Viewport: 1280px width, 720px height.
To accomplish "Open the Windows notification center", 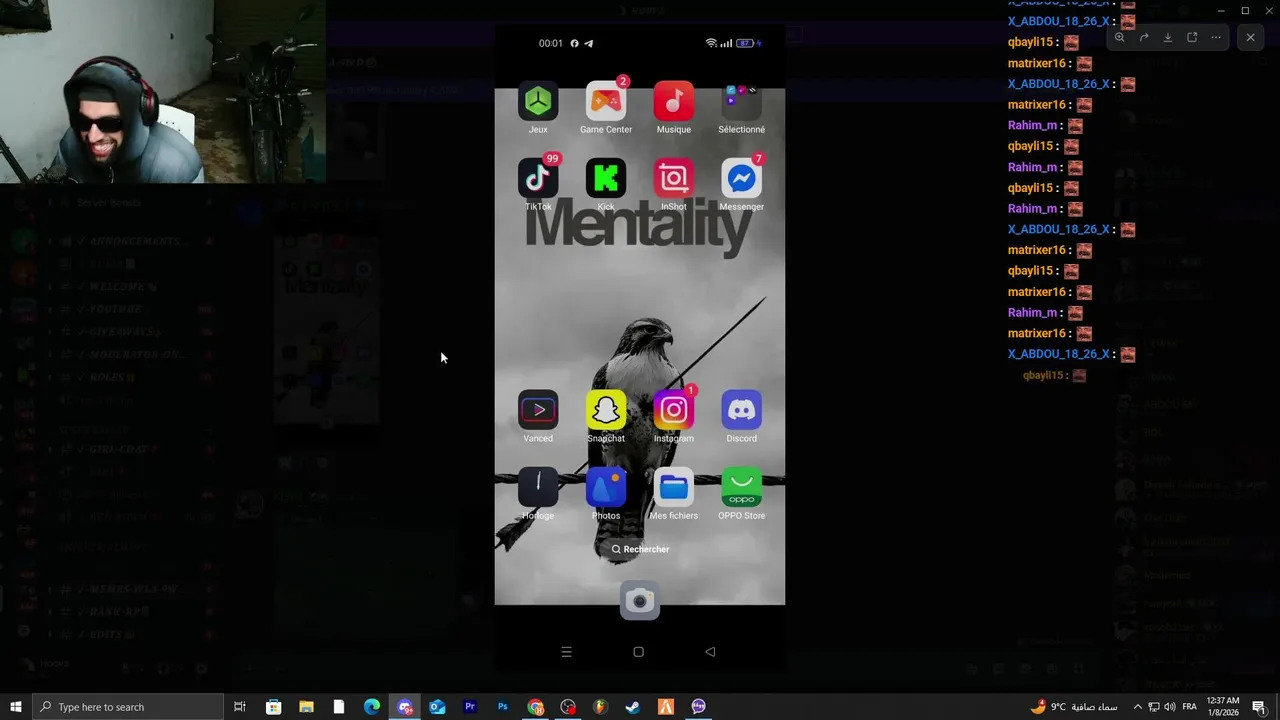I will [x=1259, y=707].
